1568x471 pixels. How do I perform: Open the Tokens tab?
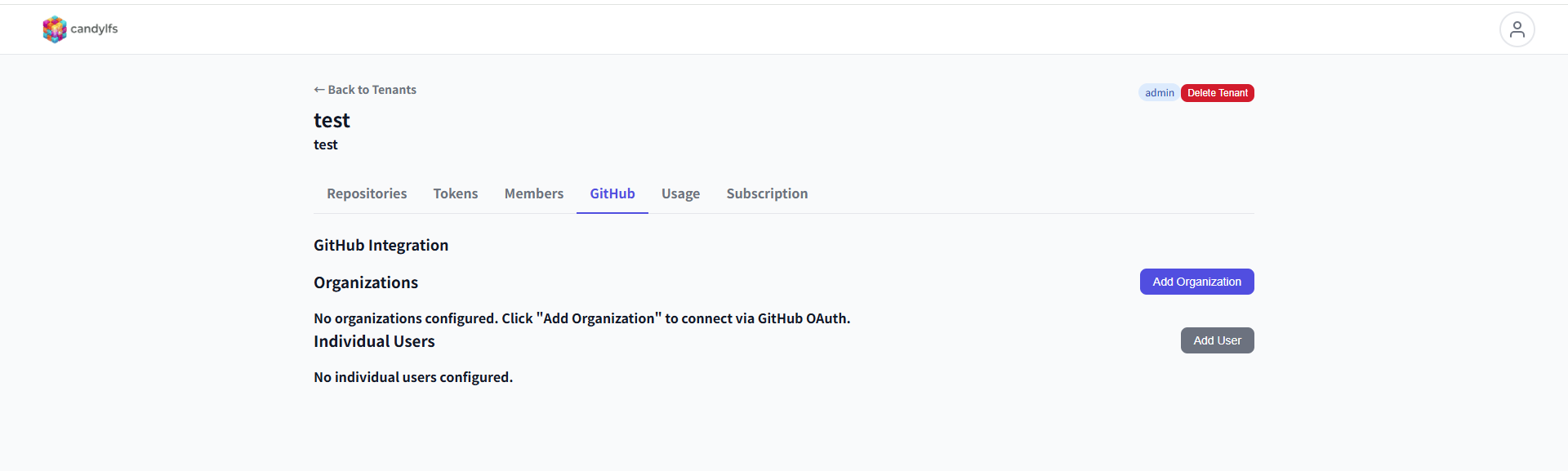tap(456, 193)
